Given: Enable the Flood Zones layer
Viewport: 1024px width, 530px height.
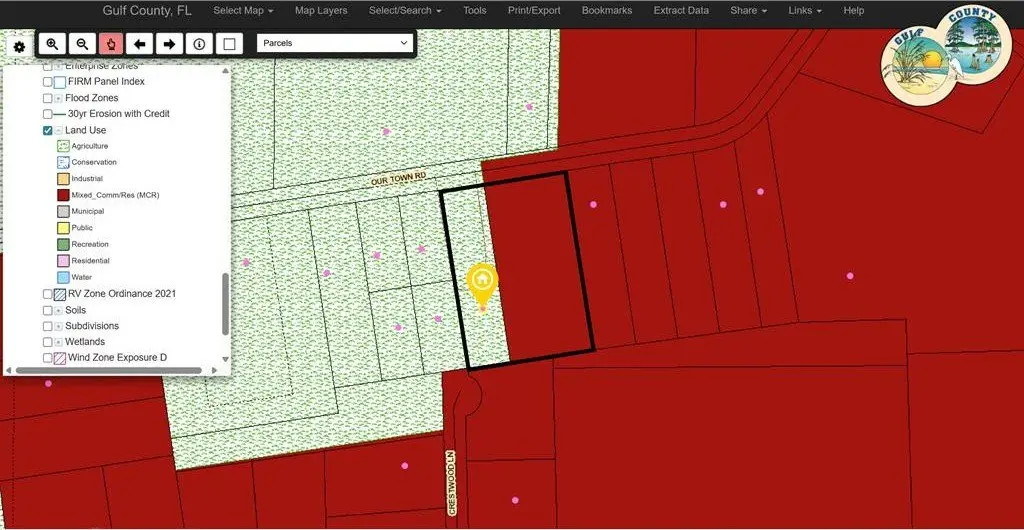Looking at the screenshot, I should coord(48,98).
